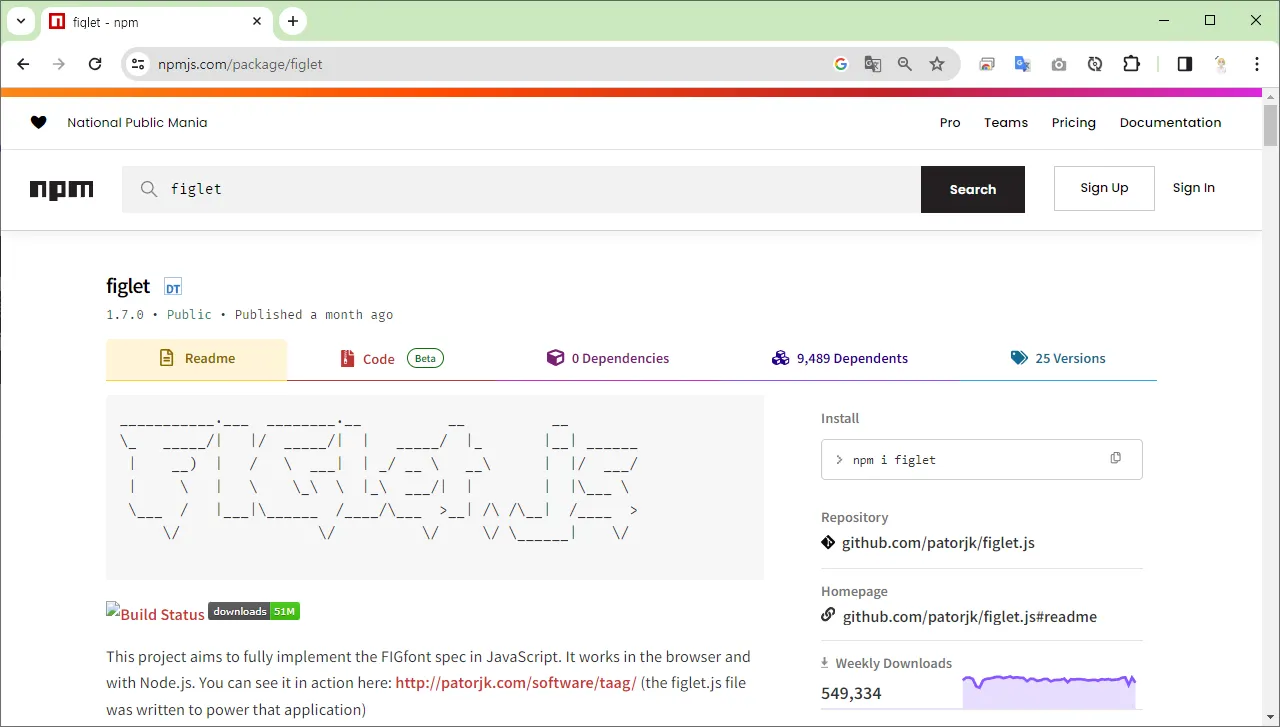Open the Chrome three-dot menu
The width and height of the screenshot is (1280, 727).
pyautogui.click(x=1257, y=64)
